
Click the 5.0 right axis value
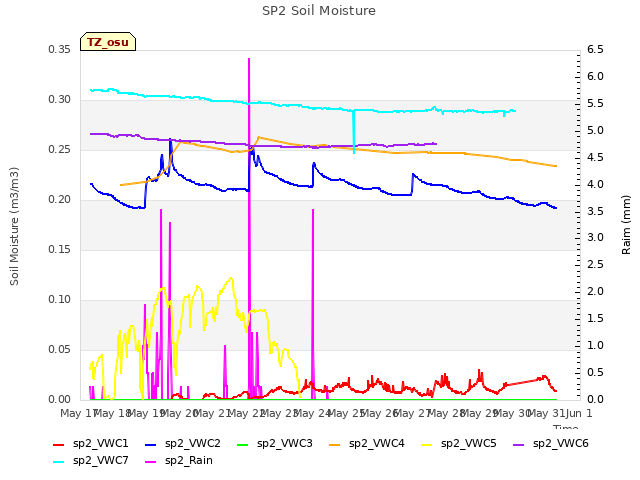coord(595,131)
